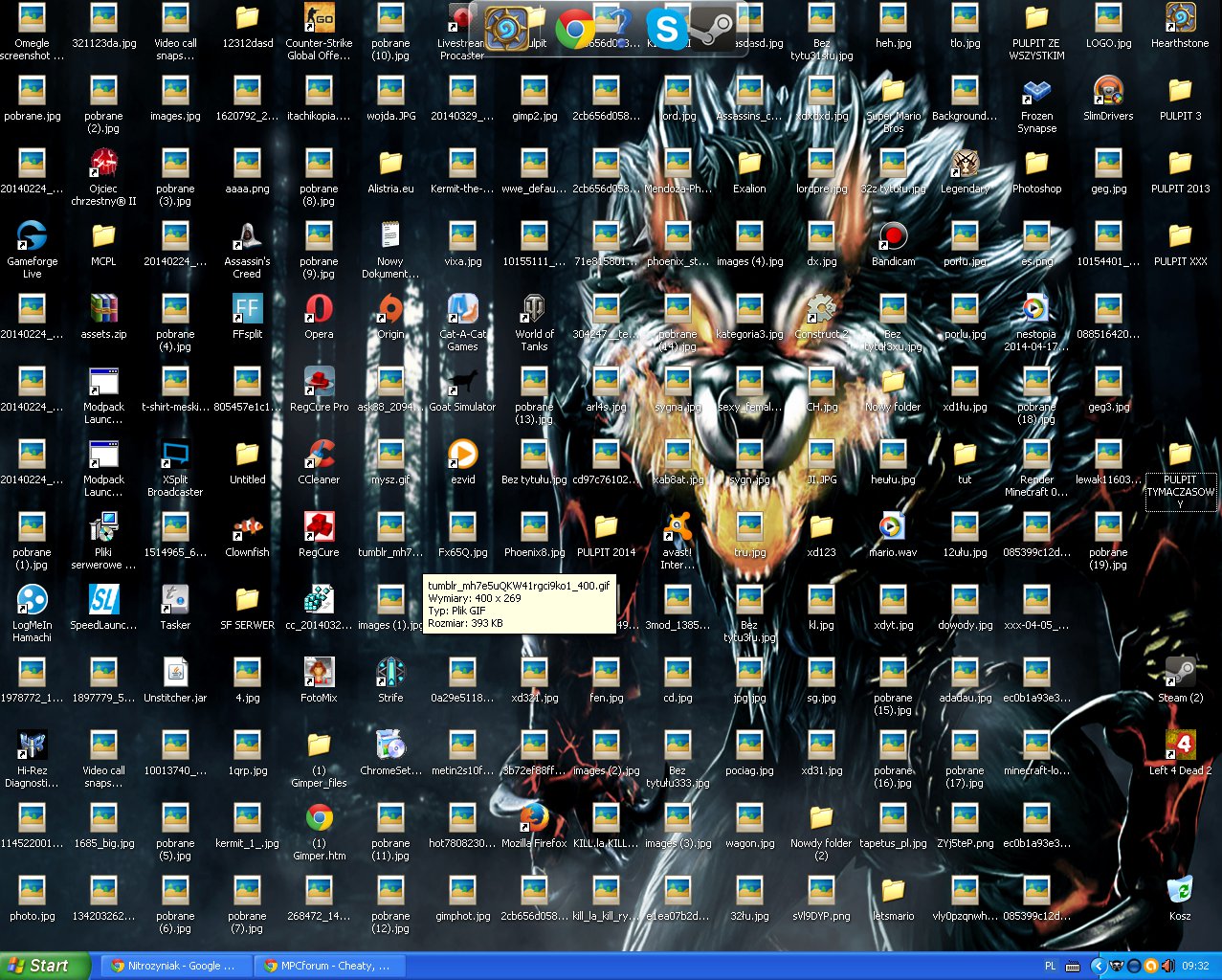Viewport: 1222px width, 980px height.
Task: Click the tray arrow to show hidden icons
Action: (1099, 967)
